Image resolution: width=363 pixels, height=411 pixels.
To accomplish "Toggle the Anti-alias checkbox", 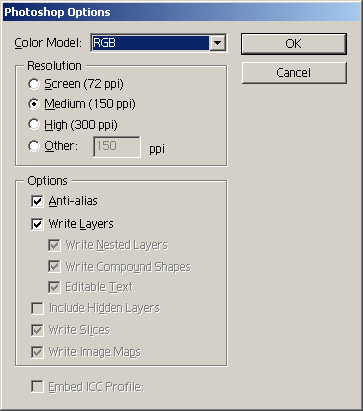I will 37,201.
